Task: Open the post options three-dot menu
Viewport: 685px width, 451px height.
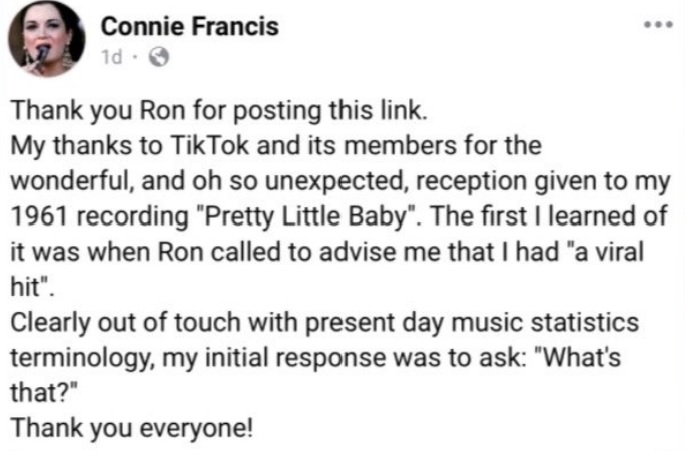Action: [x=659, y=24]
